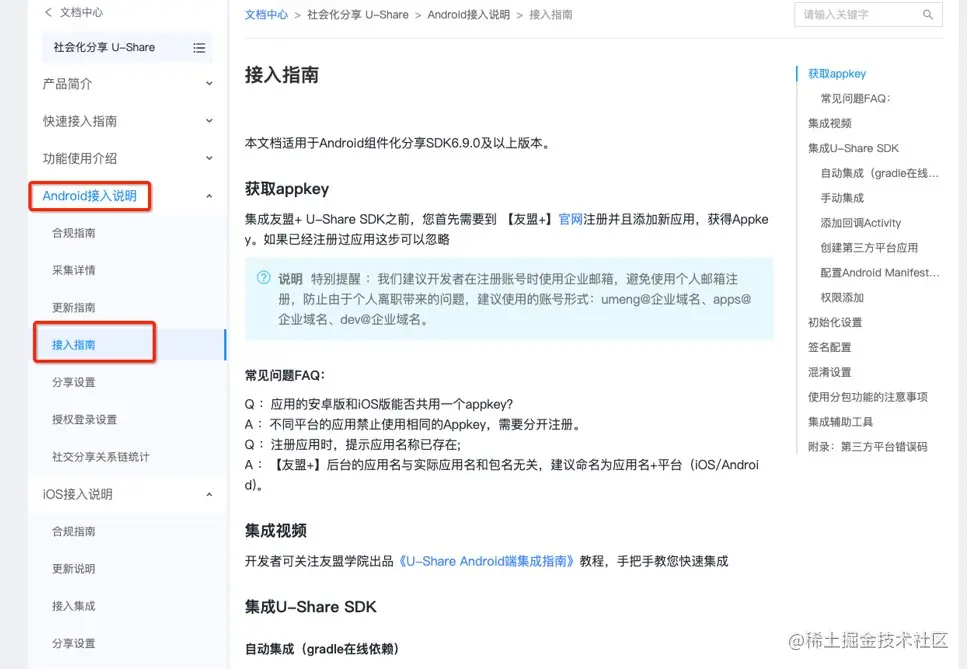Open 更新说明 under iOS接入说明
The height and width of the screenshot is (670, 968).
(73, 569)
